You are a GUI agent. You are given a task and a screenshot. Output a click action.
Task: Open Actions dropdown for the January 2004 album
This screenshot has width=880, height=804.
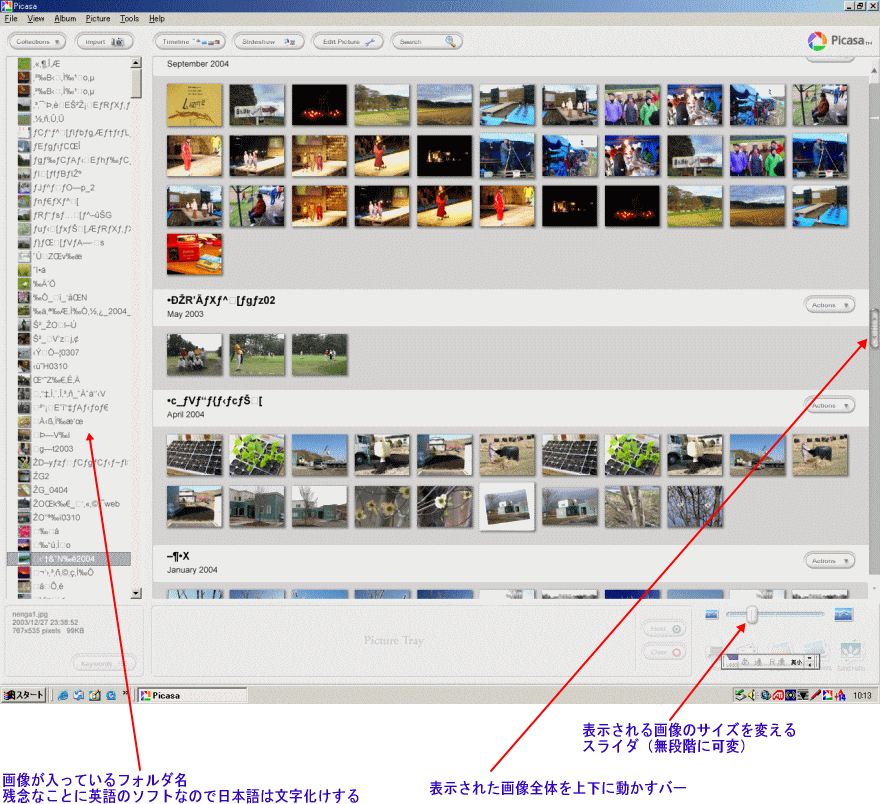[x=829, y=561]
